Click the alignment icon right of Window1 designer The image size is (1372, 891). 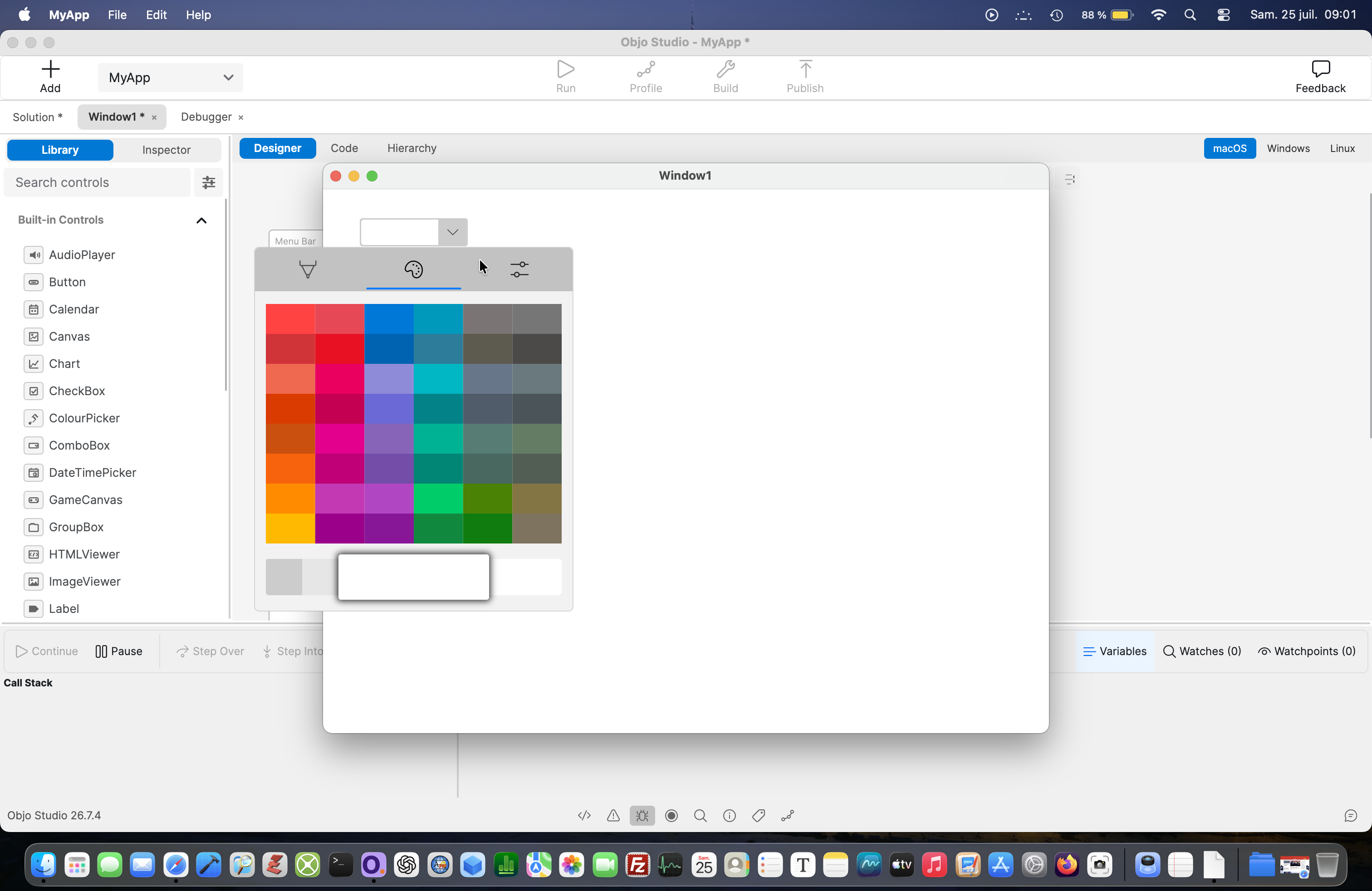(x=1070, y=180)
